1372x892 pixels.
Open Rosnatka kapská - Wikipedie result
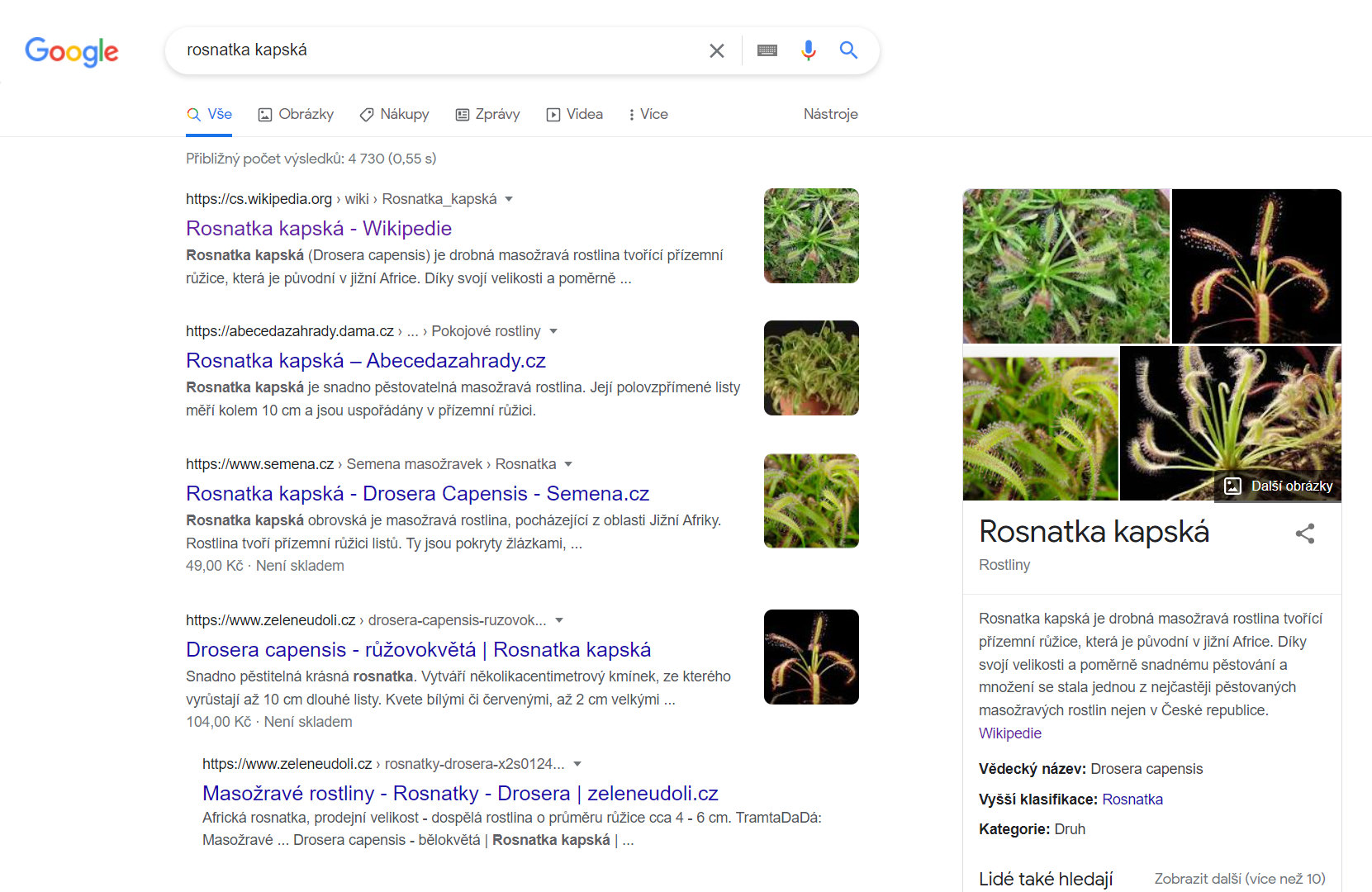tap(319, 228)
